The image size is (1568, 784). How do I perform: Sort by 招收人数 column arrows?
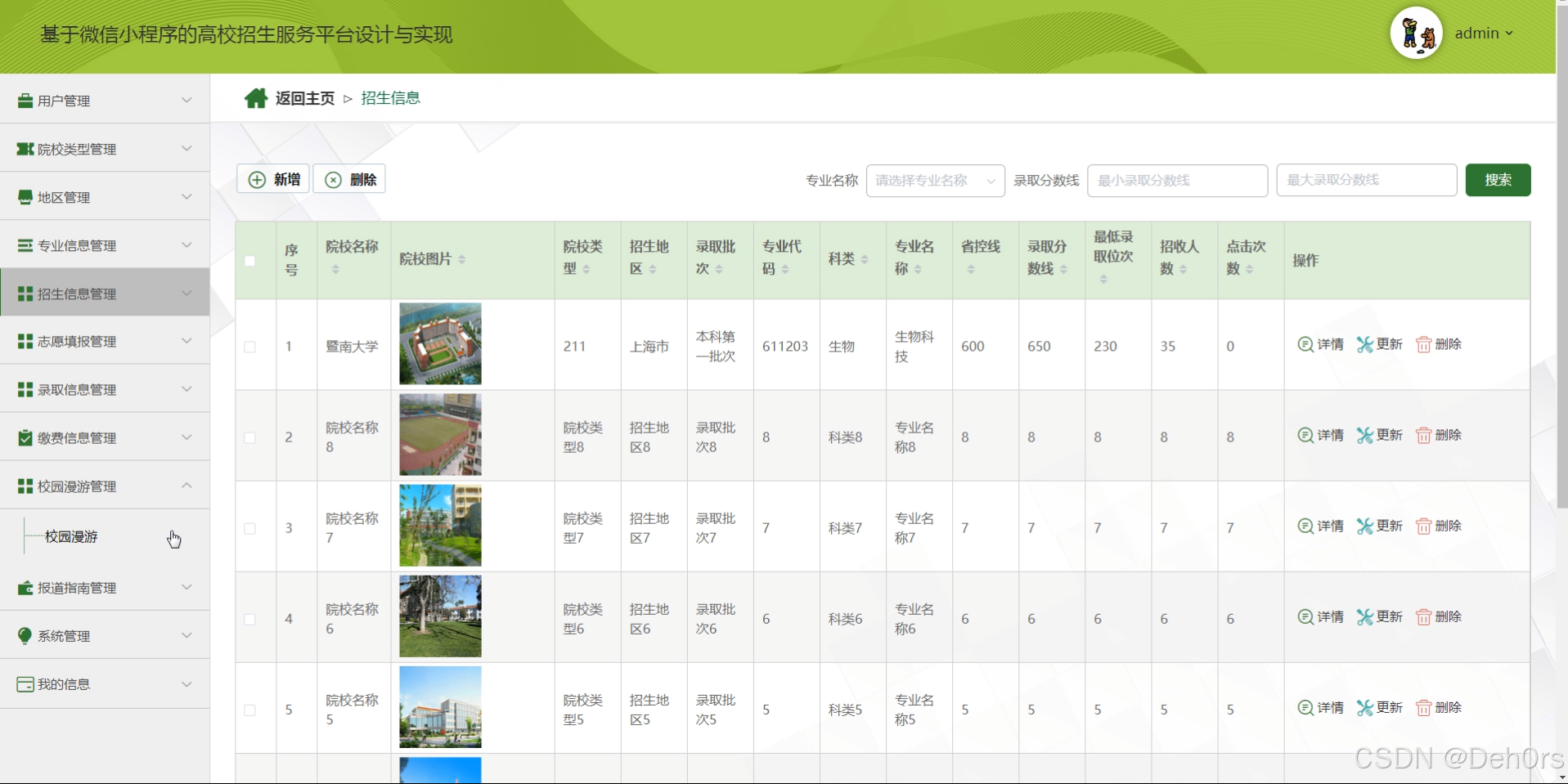[1183, 269]
